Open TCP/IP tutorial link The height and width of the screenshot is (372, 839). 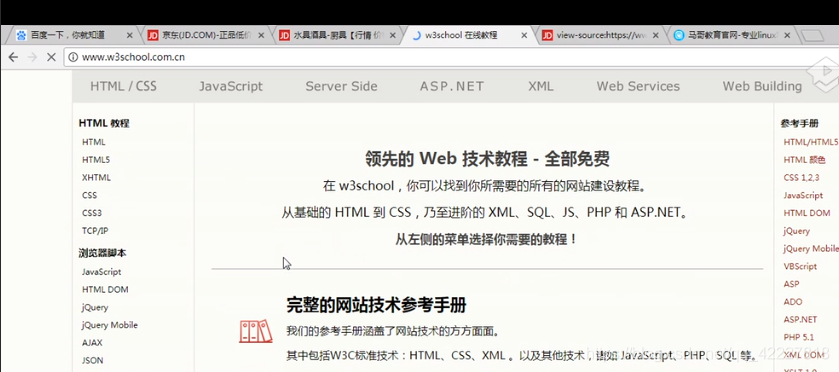94,230
